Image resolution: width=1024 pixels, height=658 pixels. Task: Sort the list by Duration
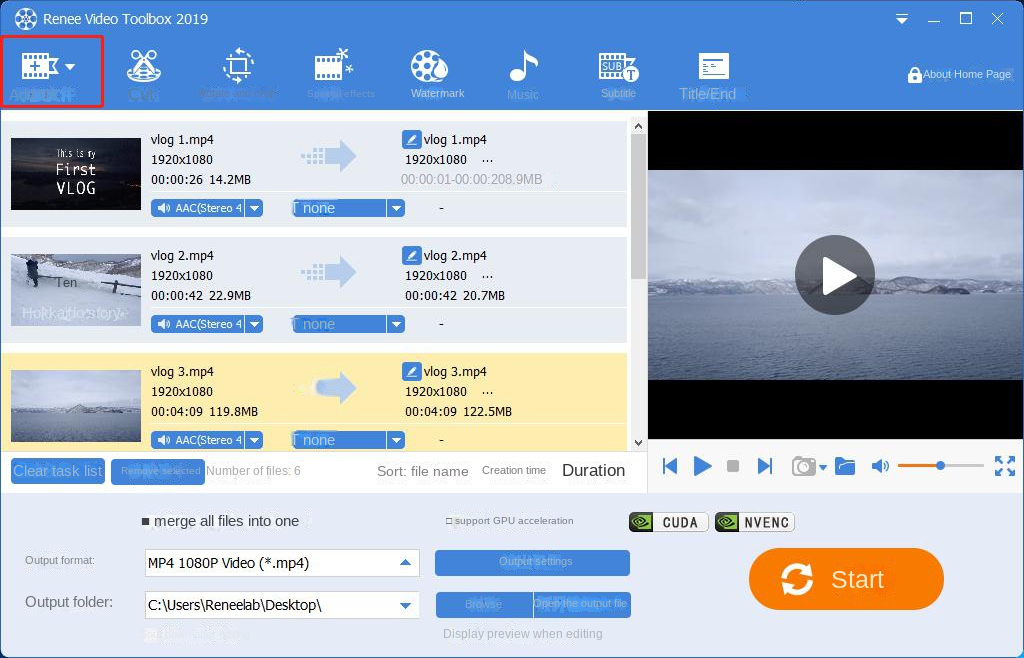coord(593,470)
